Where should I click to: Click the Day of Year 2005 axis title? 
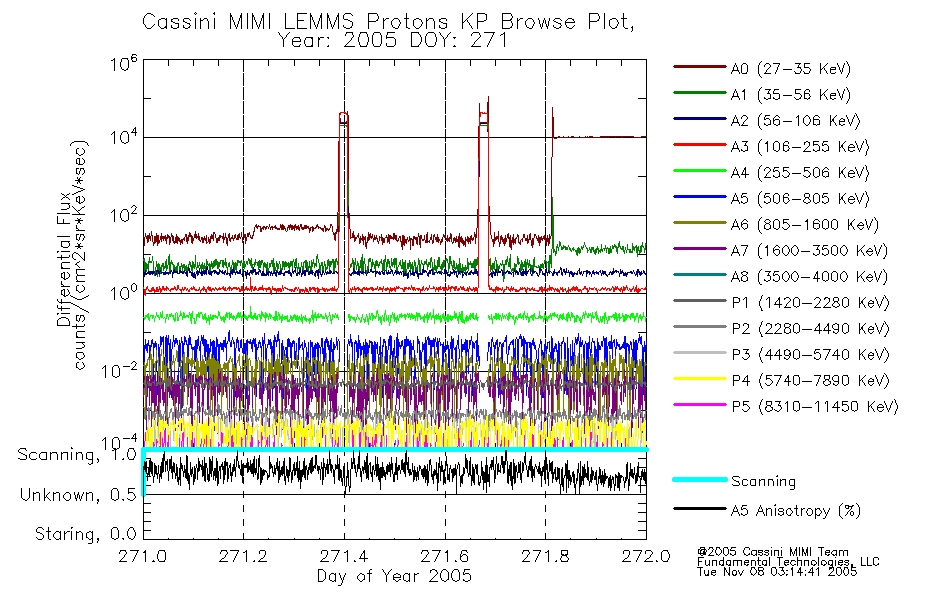[x=394, y=576]
